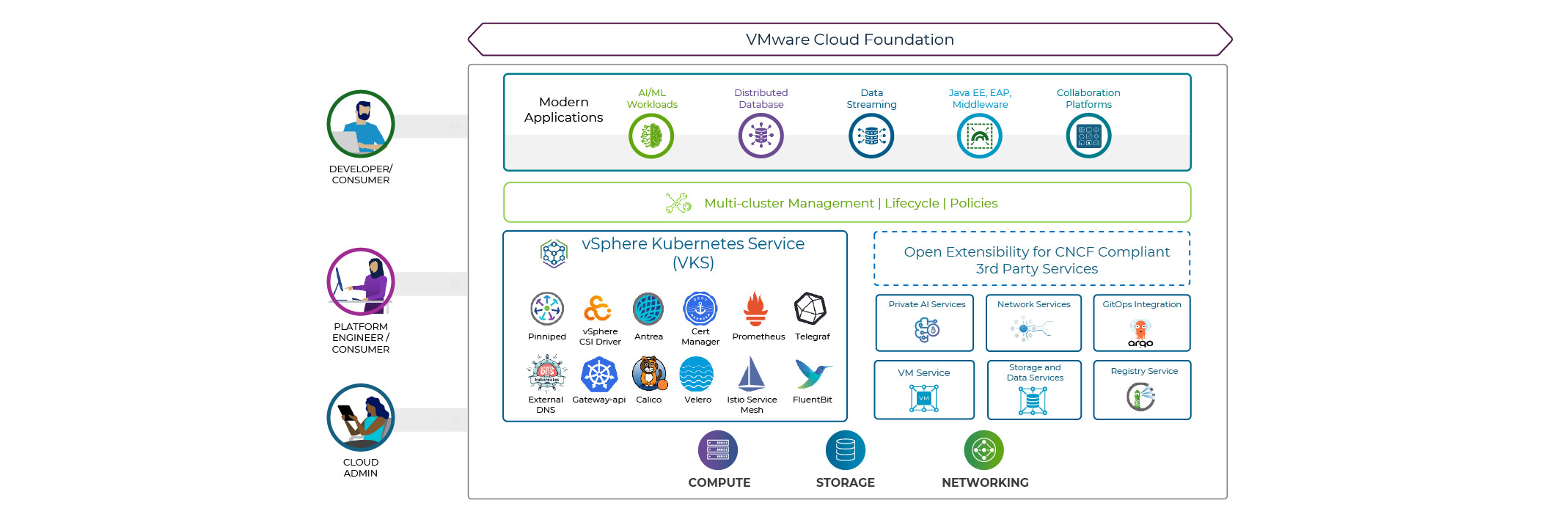Click the Private AI Services icon
The width and height of the screenshot is (1568, 522).
[927, 330]
